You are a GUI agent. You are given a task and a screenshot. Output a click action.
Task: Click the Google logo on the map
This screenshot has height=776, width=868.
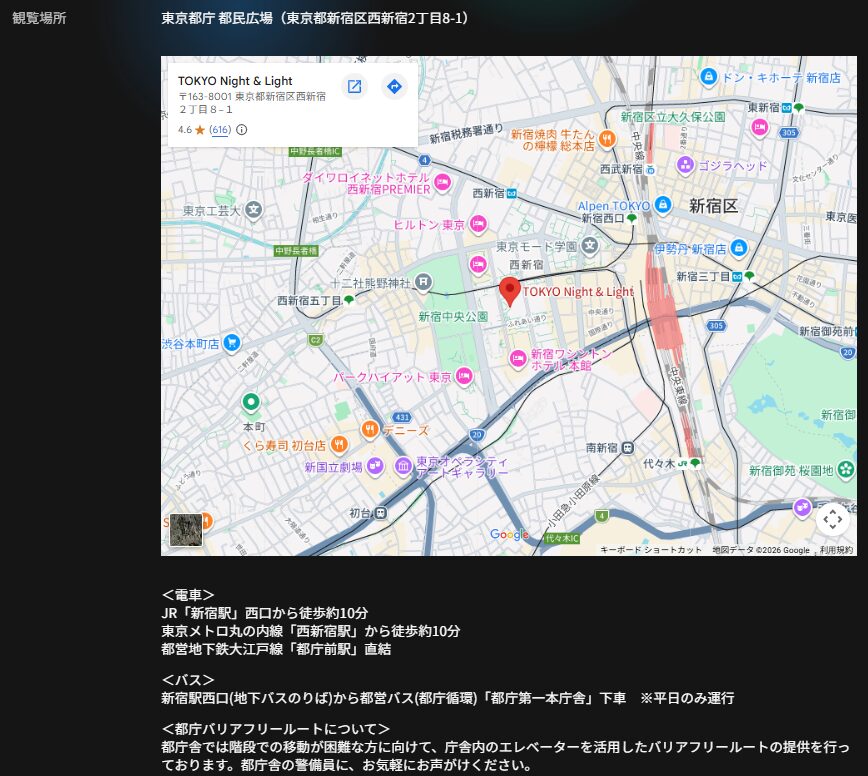[x=509, y=535]
